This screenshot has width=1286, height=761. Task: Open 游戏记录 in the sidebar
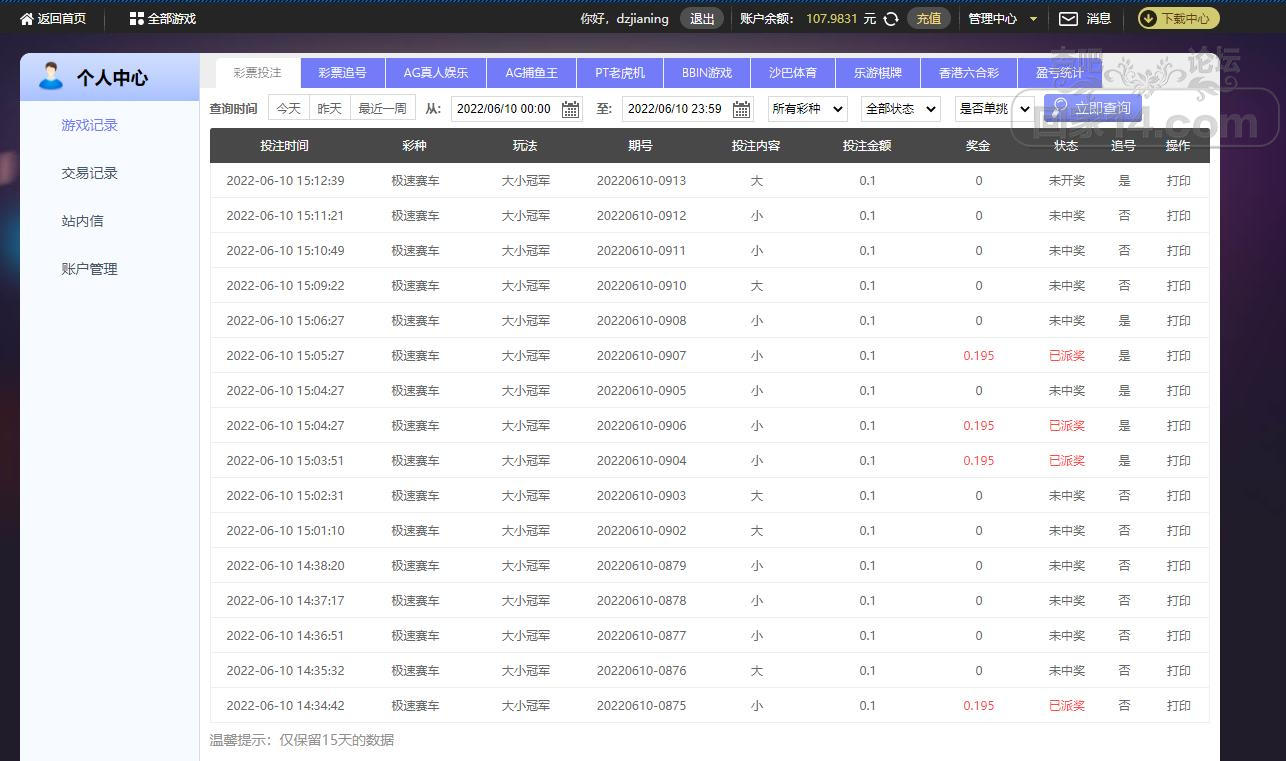[89, 125]
